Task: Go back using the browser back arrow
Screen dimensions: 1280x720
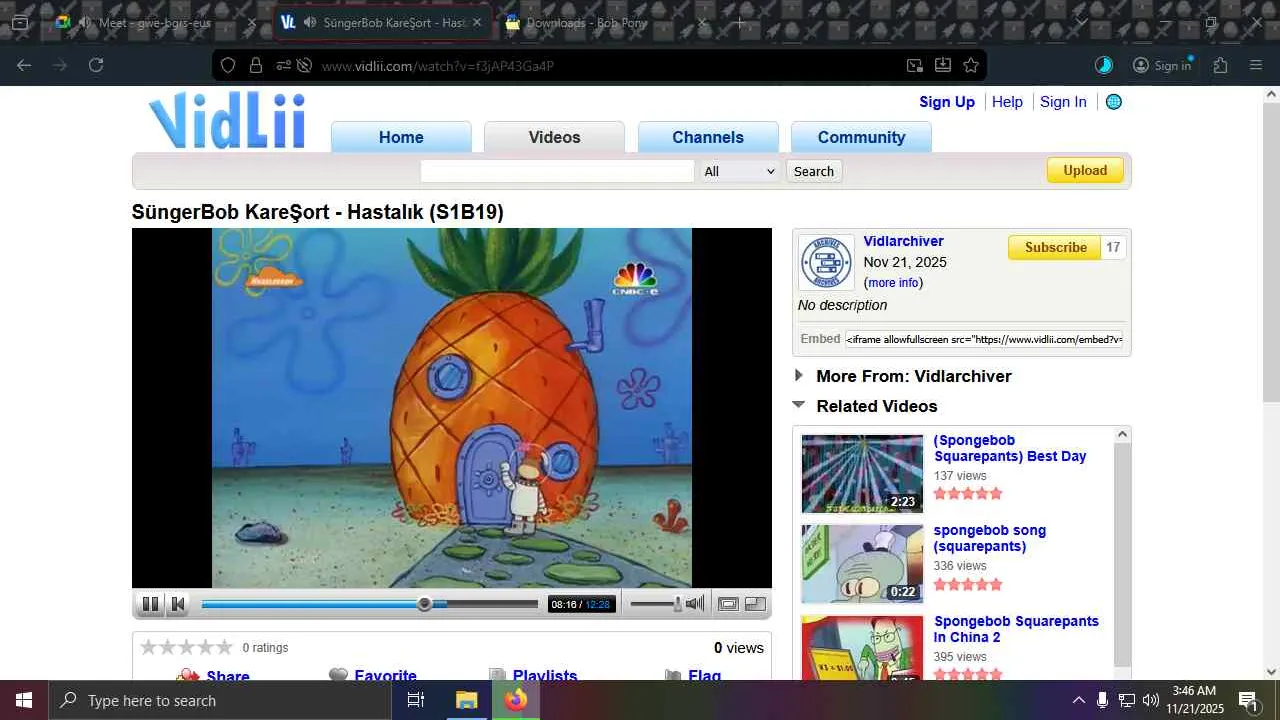Action: (24, 65)
